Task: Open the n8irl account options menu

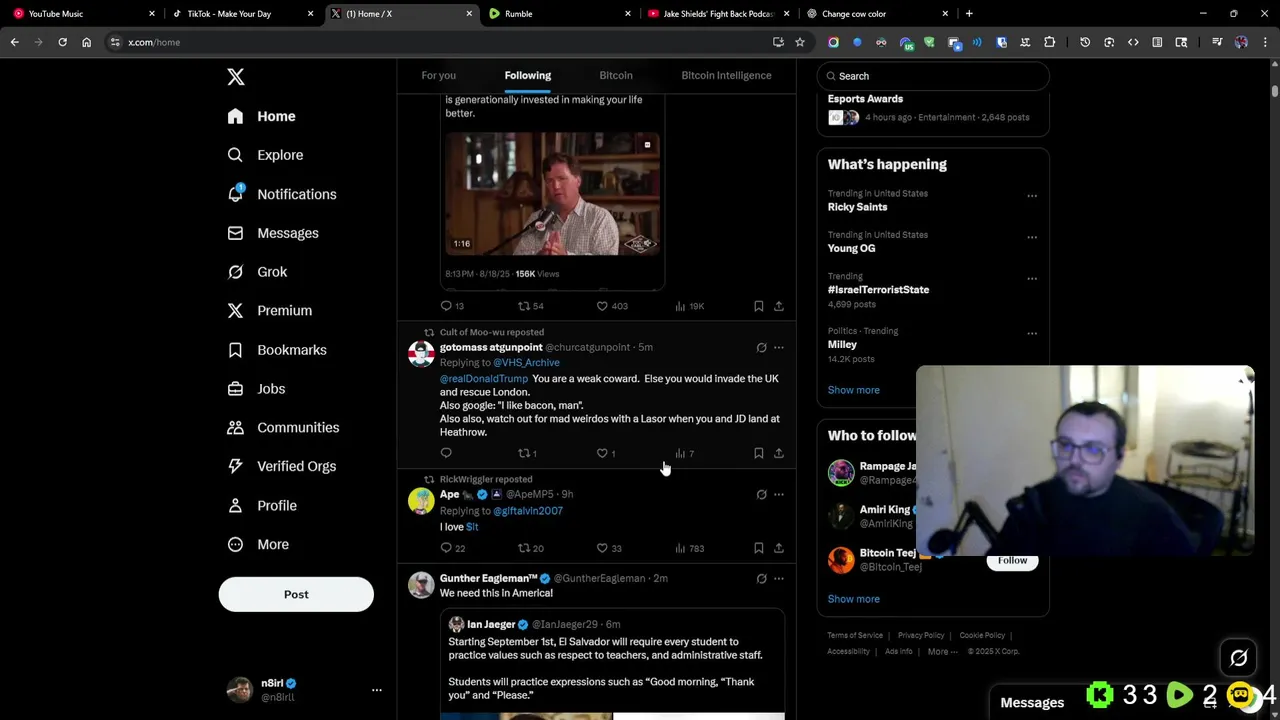Action: coord(377,690)
